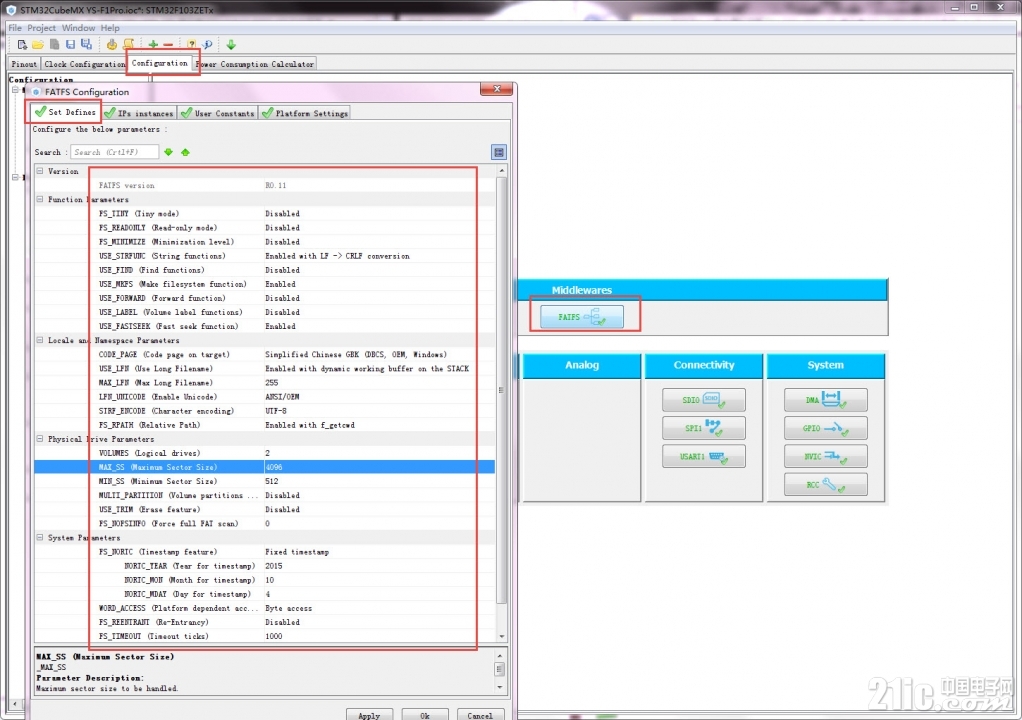Open the NVIC system configuration

click(825, 456)
